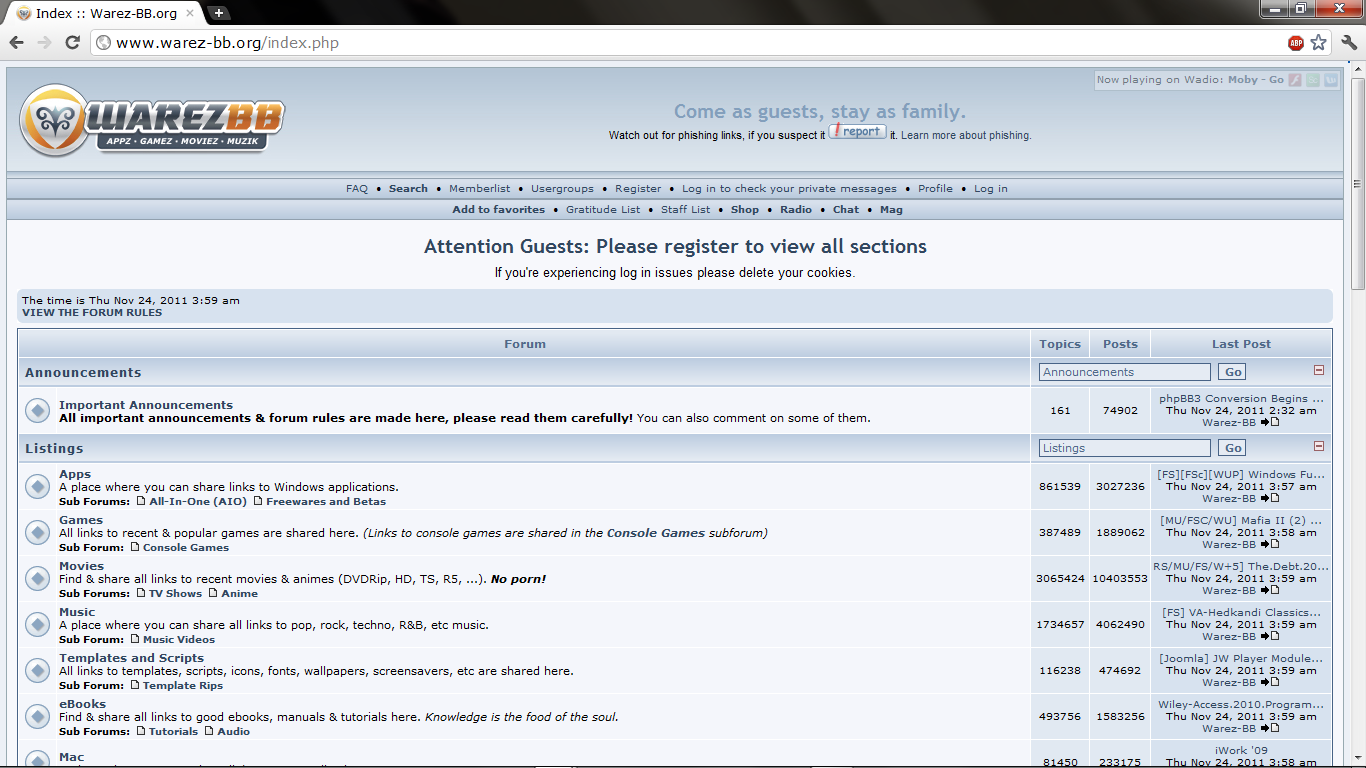Image resolution: width=1366 pixels, height=768 pixels.
Task: Open the Anime subforum
Action: (240, 594)
